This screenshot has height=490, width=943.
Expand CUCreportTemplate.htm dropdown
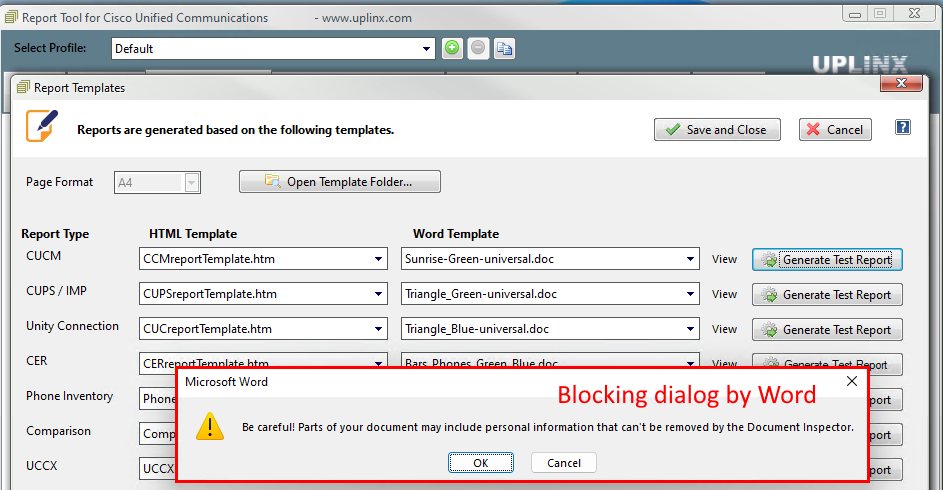(x=378, y=329)
